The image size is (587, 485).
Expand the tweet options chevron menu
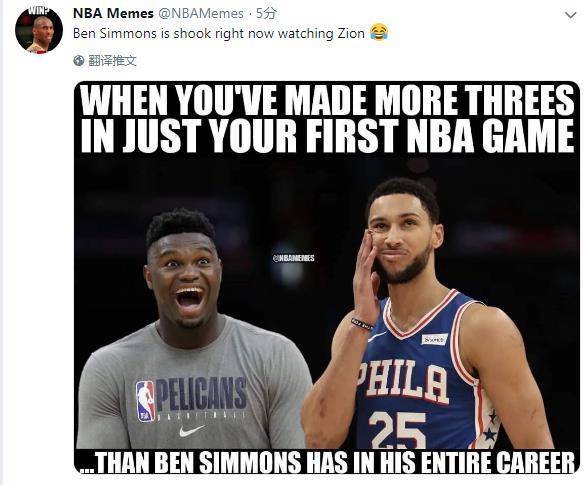tap(571, 15)
